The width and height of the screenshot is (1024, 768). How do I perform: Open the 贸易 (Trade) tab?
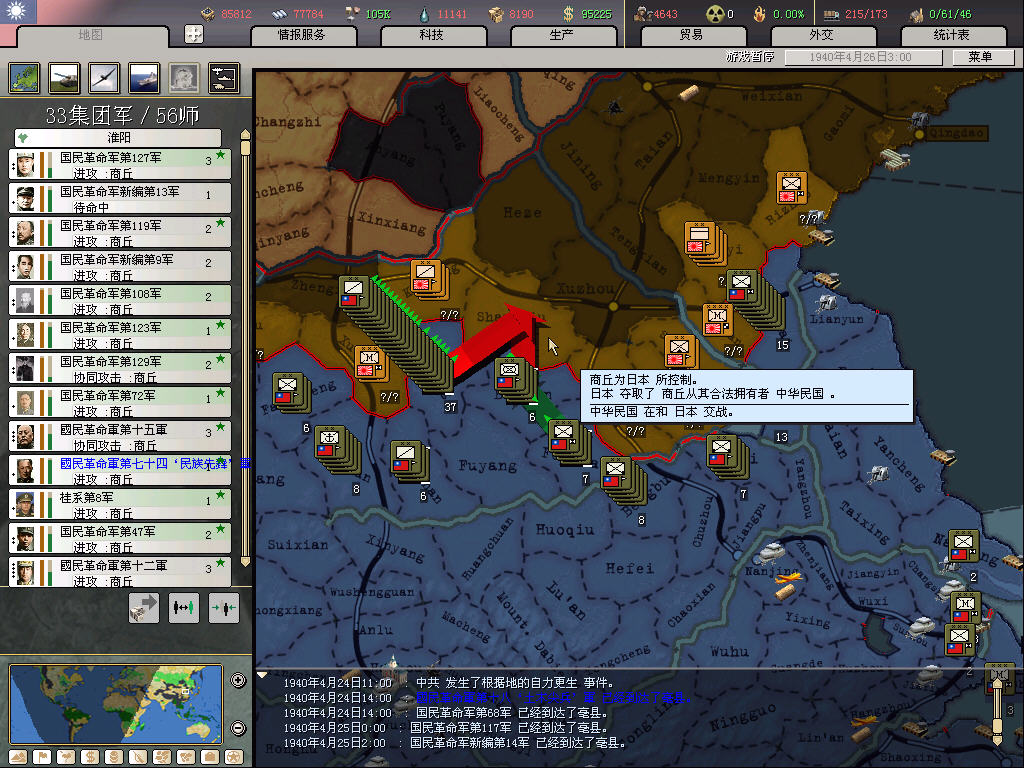pos(692,35)
